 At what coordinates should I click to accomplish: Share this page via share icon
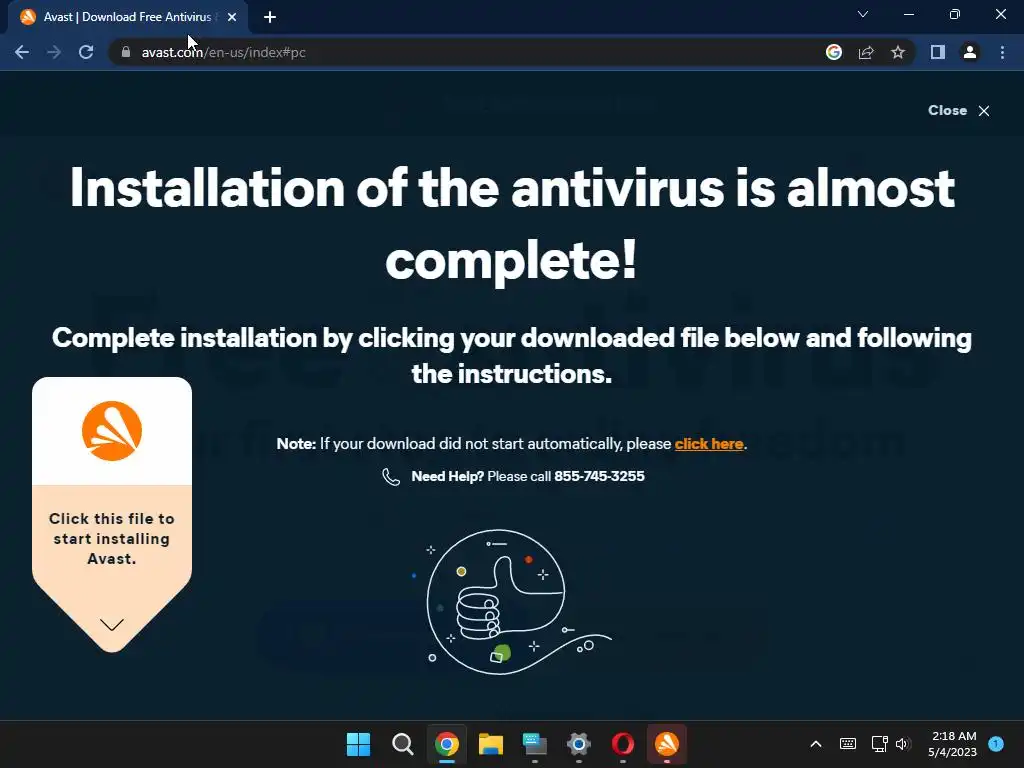tap(866, 52)
